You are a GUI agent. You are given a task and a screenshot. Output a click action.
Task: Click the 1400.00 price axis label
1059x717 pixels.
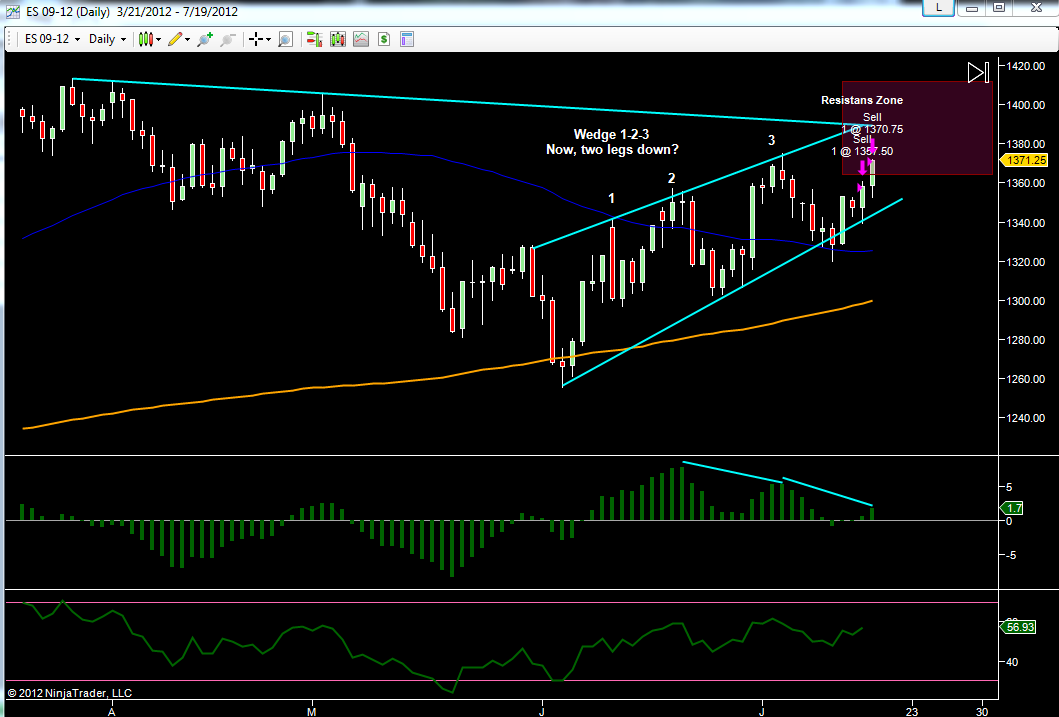tap(1025, 105)
